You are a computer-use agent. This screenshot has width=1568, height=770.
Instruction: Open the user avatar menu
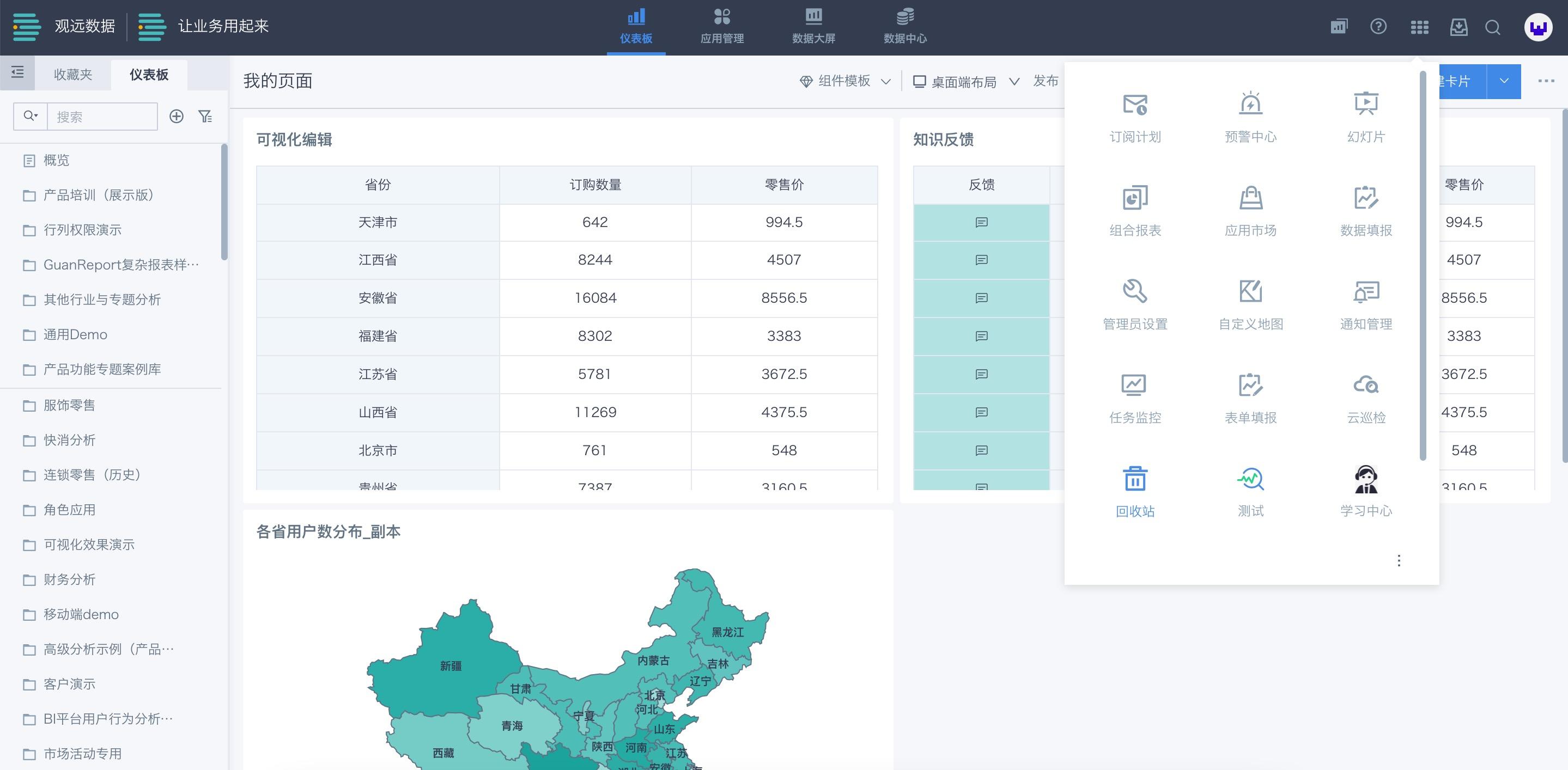coord(1537,27)
